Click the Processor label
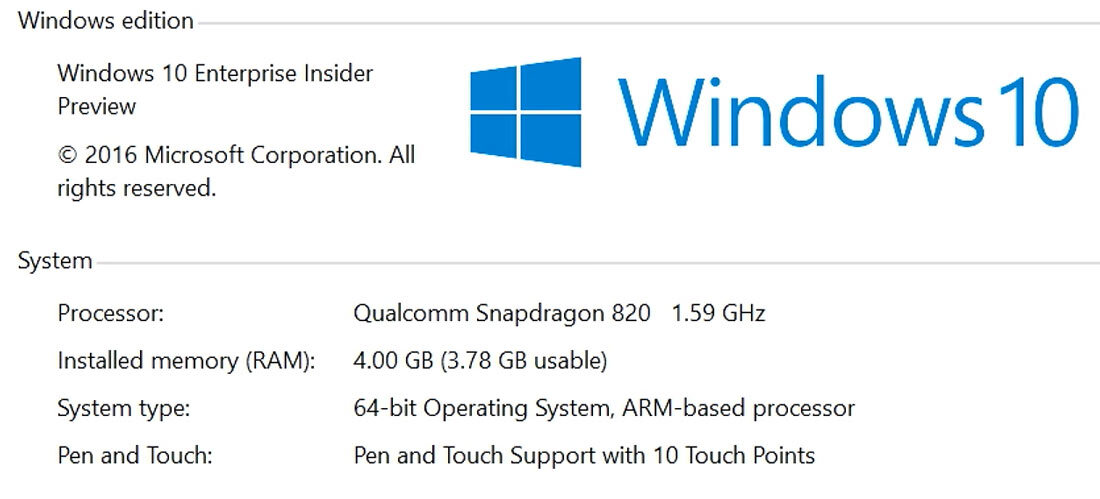The image size is (1100, 499). [x=110, y=313]
